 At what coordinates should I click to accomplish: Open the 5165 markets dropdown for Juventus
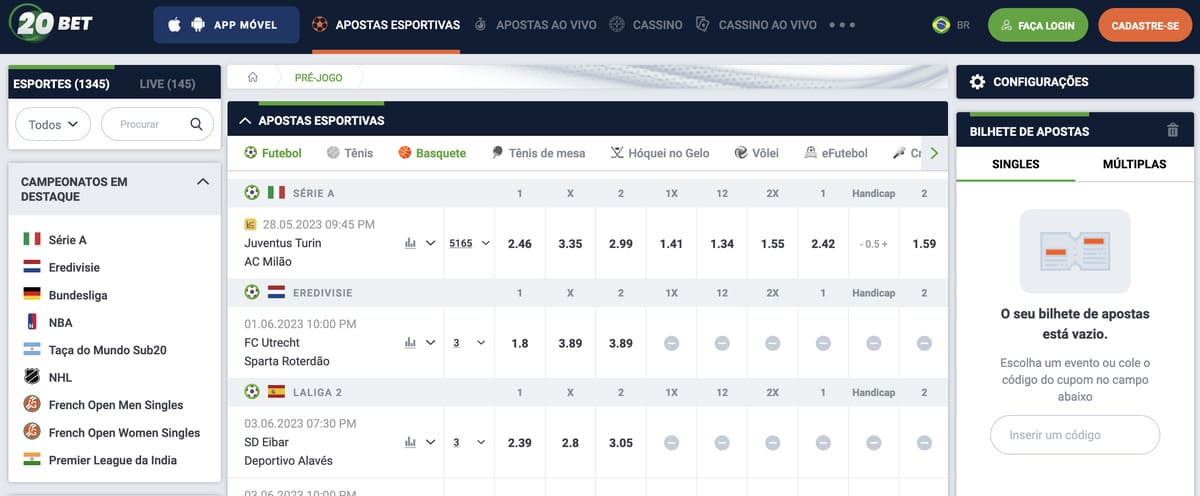coord(470,243)
